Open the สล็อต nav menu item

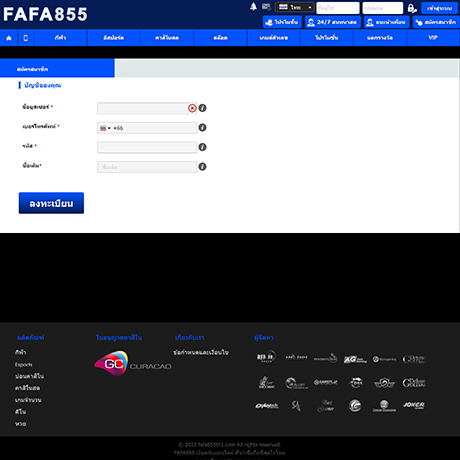click(x=220, y=38)
